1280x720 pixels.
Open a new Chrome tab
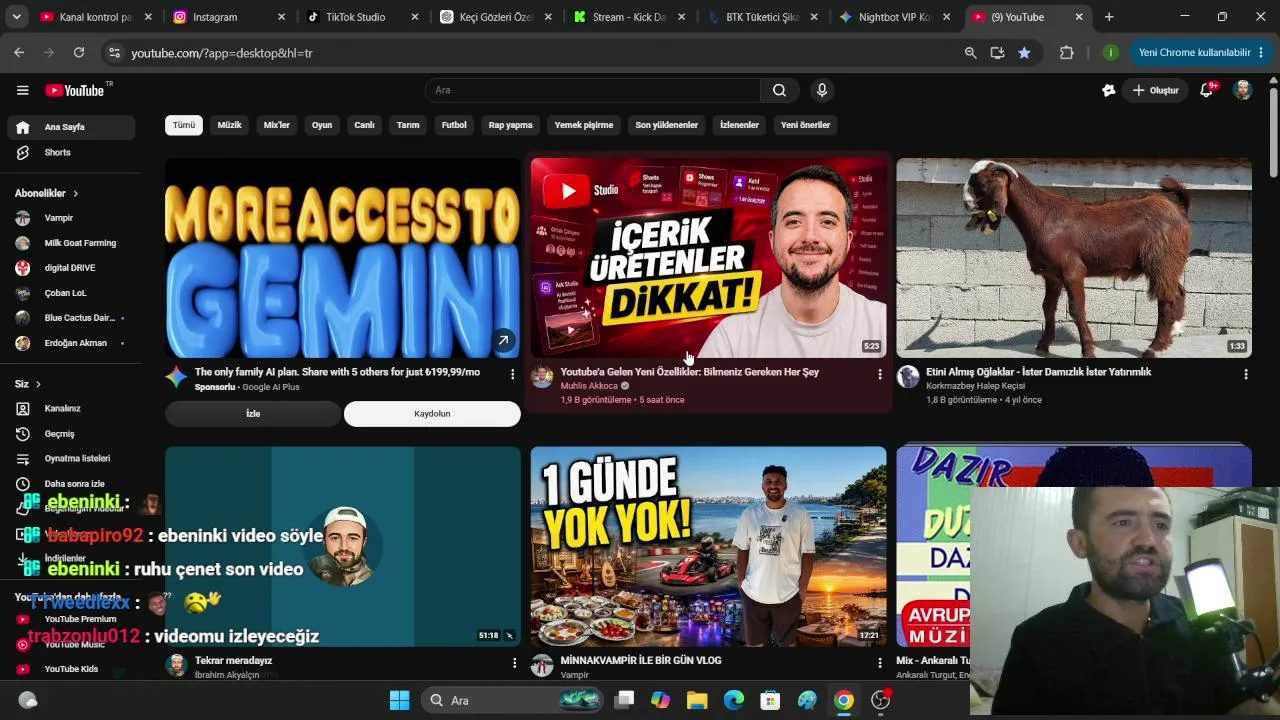[1109, 17]
